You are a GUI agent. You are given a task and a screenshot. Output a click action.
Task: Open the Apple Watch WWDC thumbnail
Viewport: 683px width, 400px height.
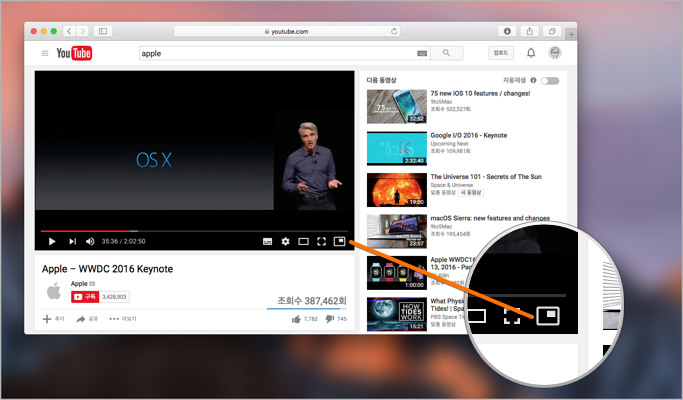tap(397, 273)
